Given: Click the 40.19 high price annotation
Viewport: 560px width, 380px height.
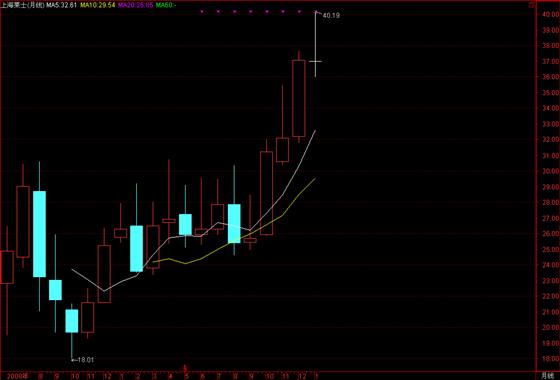Looking at the screenshot, I should tap(331, 15).
